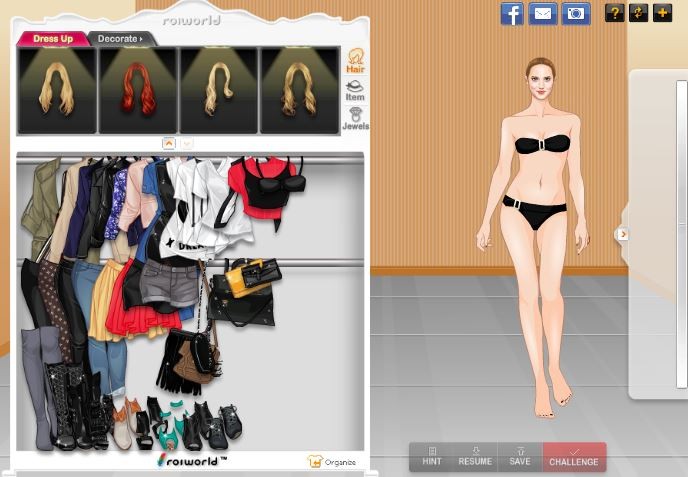Open help with the question mark icon
The width and height of the screenshot is (688, 477).
pyautogui.click(x=614, y=13)
